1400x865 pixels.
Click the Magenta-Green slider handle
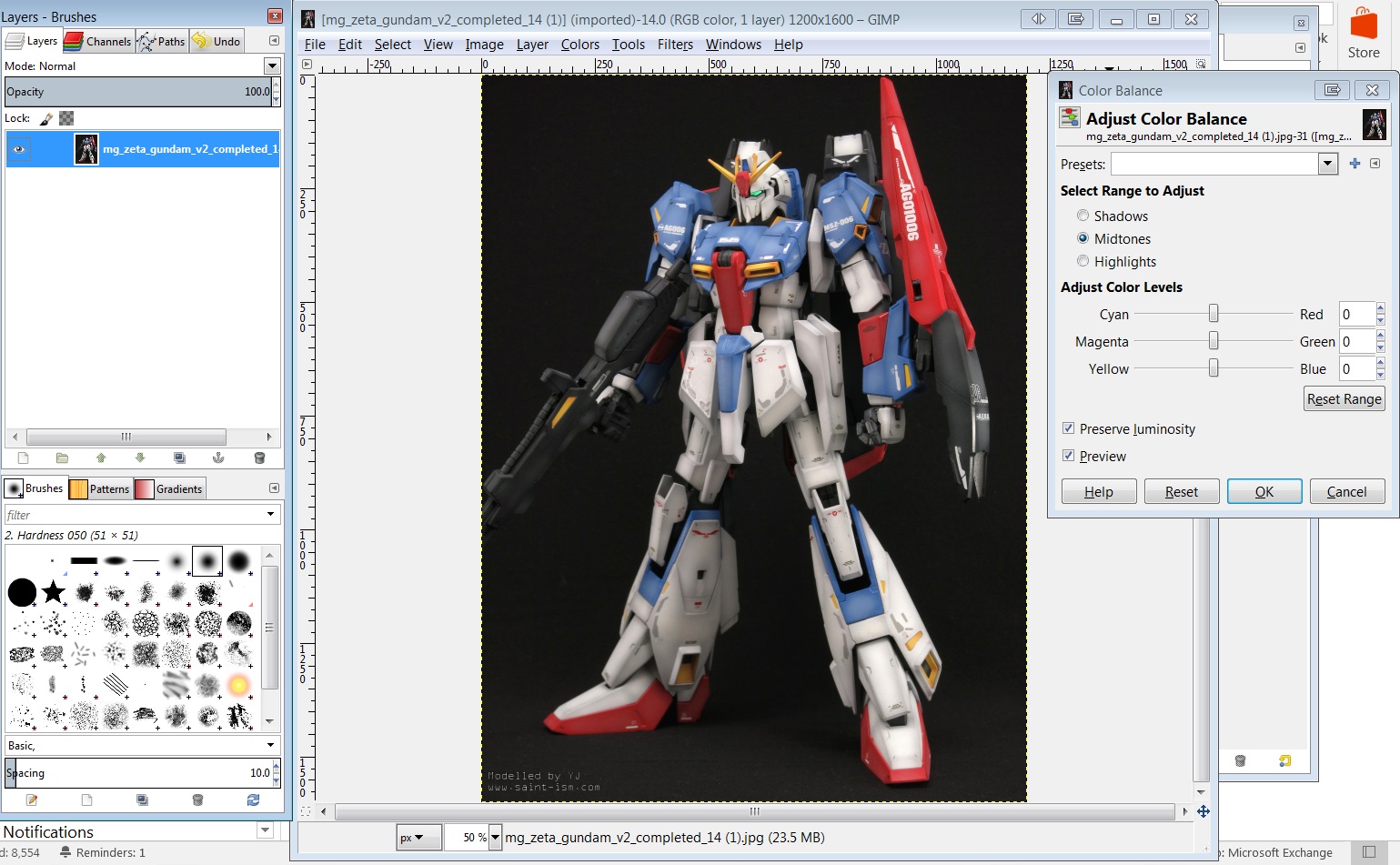1214,341
